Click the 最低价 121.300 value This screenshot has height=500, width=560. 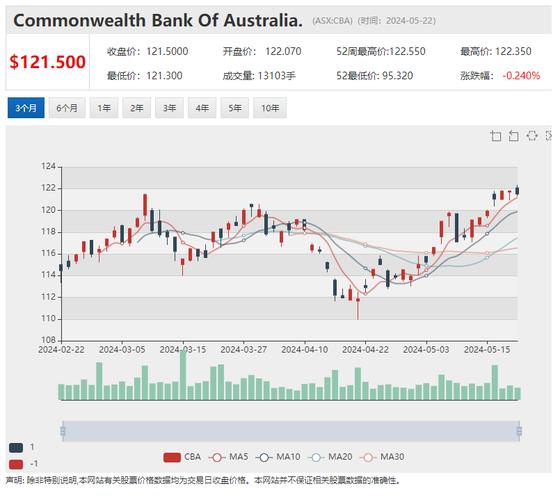(145, 76)
